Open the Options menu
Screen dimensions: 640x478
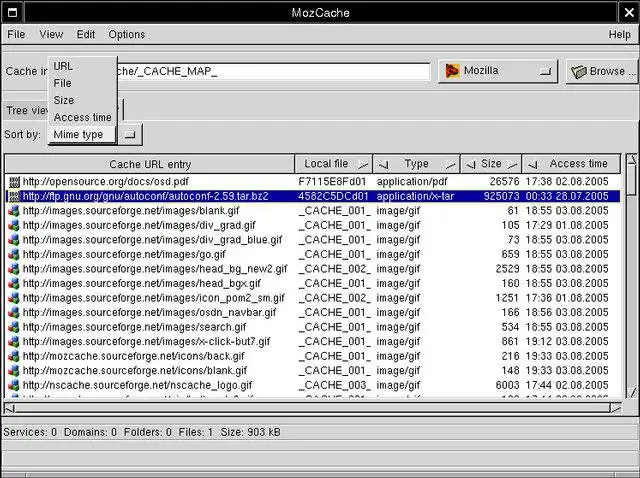click(127, 34)
